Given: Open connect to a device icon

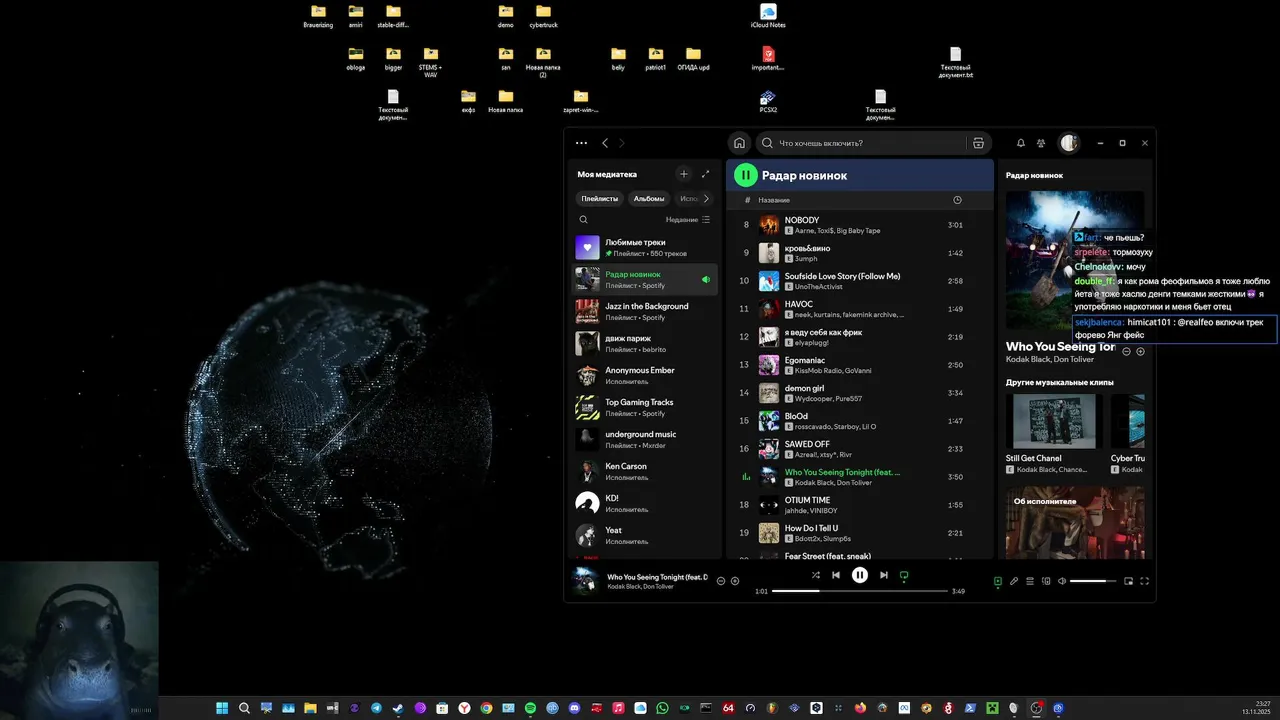Looking at the screenshot, I should (1046, 581).
